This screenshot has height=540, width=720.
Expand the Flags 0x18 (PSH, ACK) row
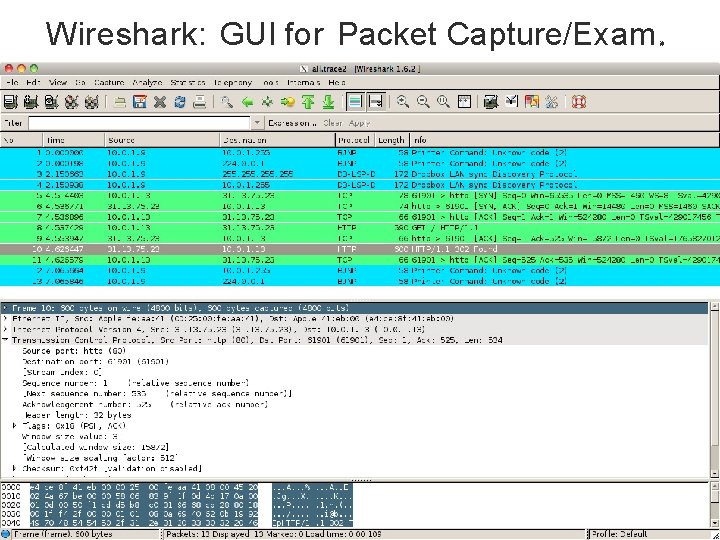pyautogui.click(x=15, y=426)
